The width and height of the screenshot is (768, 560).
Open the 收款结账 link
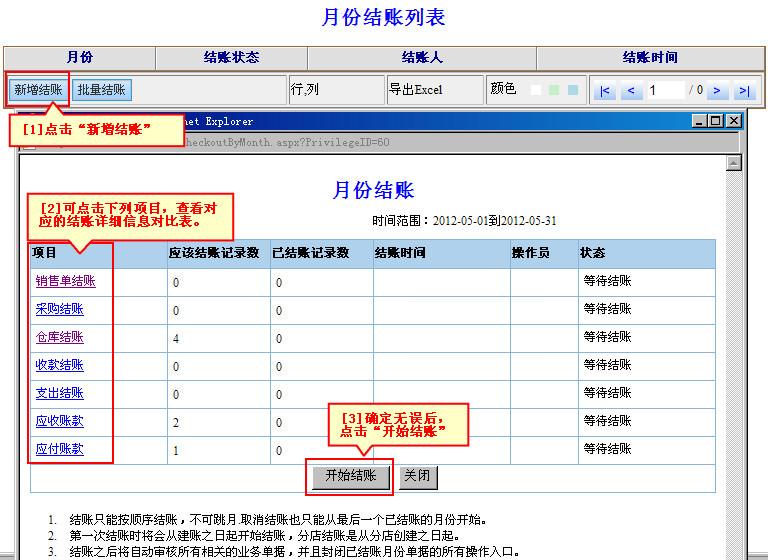coord(59,366)
